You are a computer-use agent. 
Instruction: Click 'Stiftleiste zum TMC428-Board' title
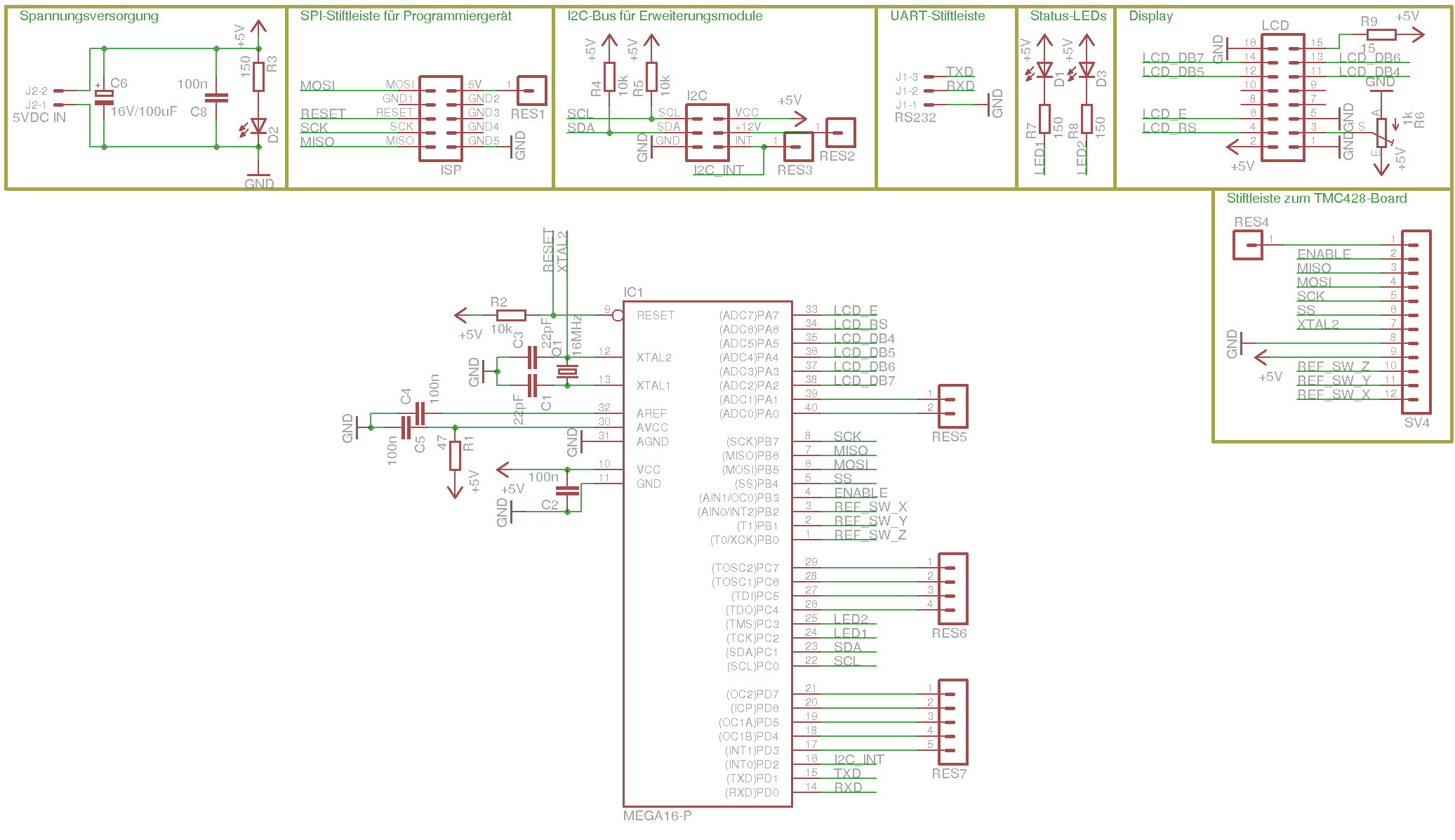[x=1317, y=199]
